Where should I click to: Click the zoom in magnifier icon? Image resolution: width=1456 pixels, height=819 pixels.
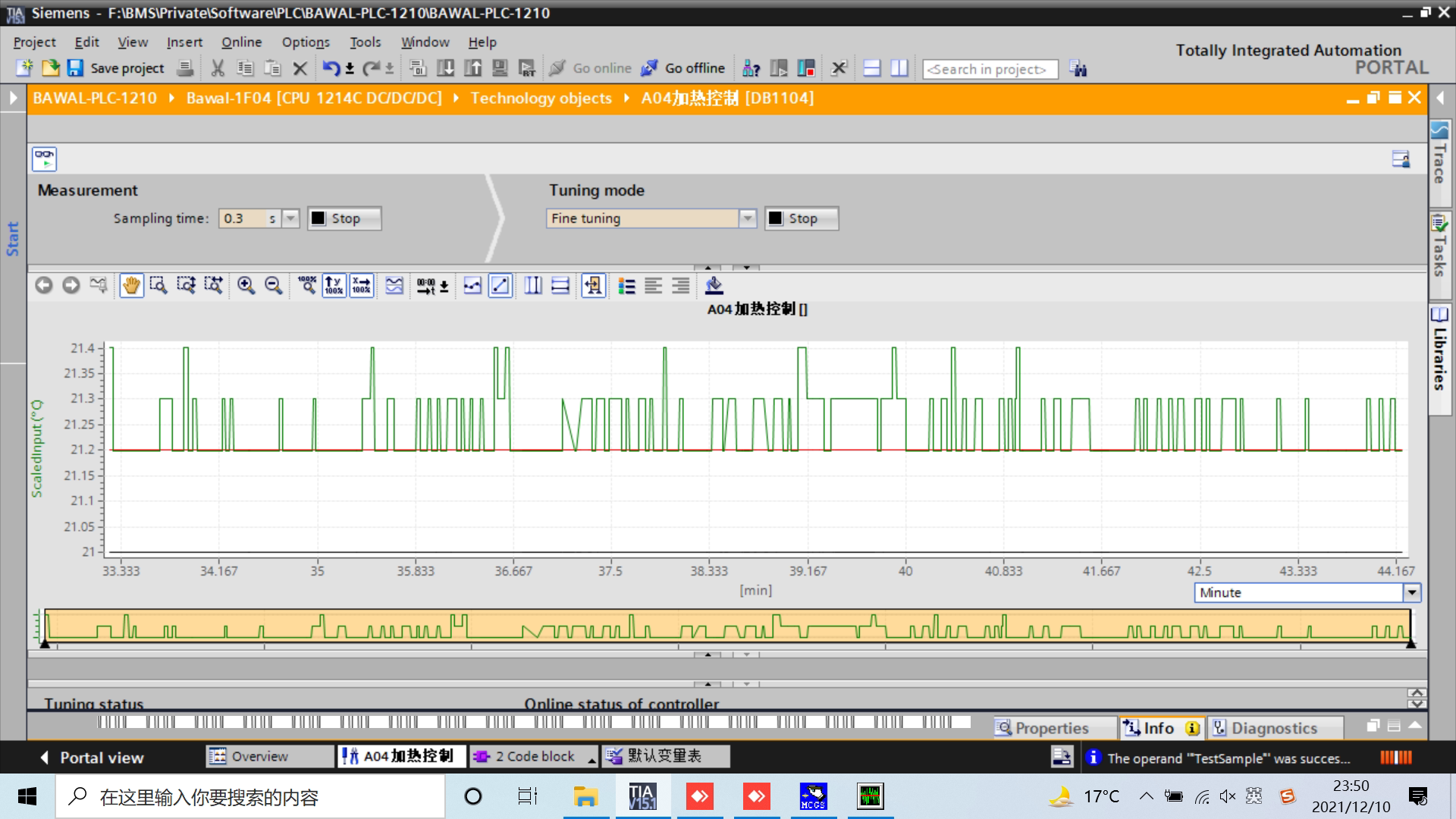[x=246, y=286]
